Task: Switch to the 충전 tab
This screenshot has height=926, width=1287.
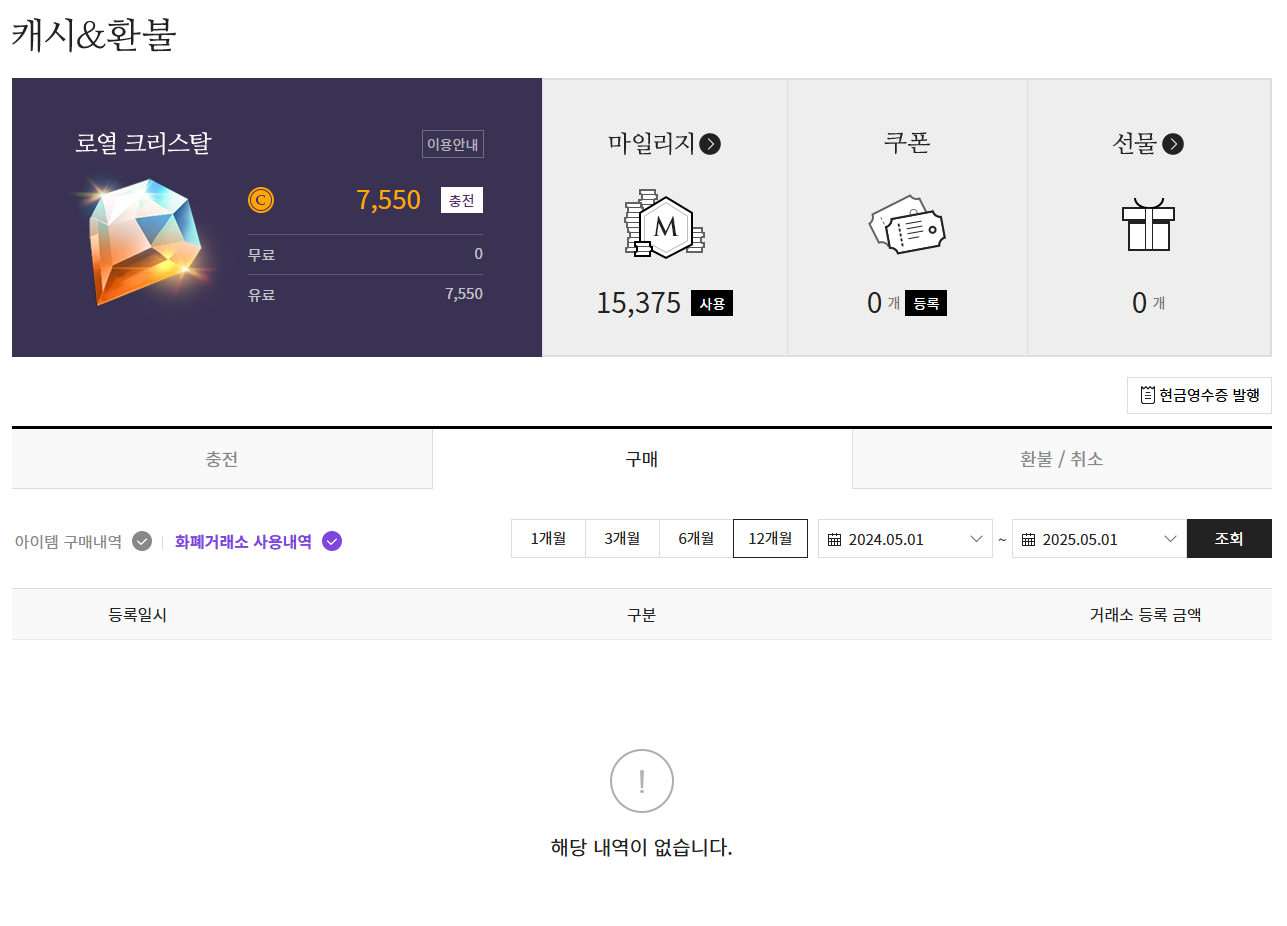Action: point(222,459)
